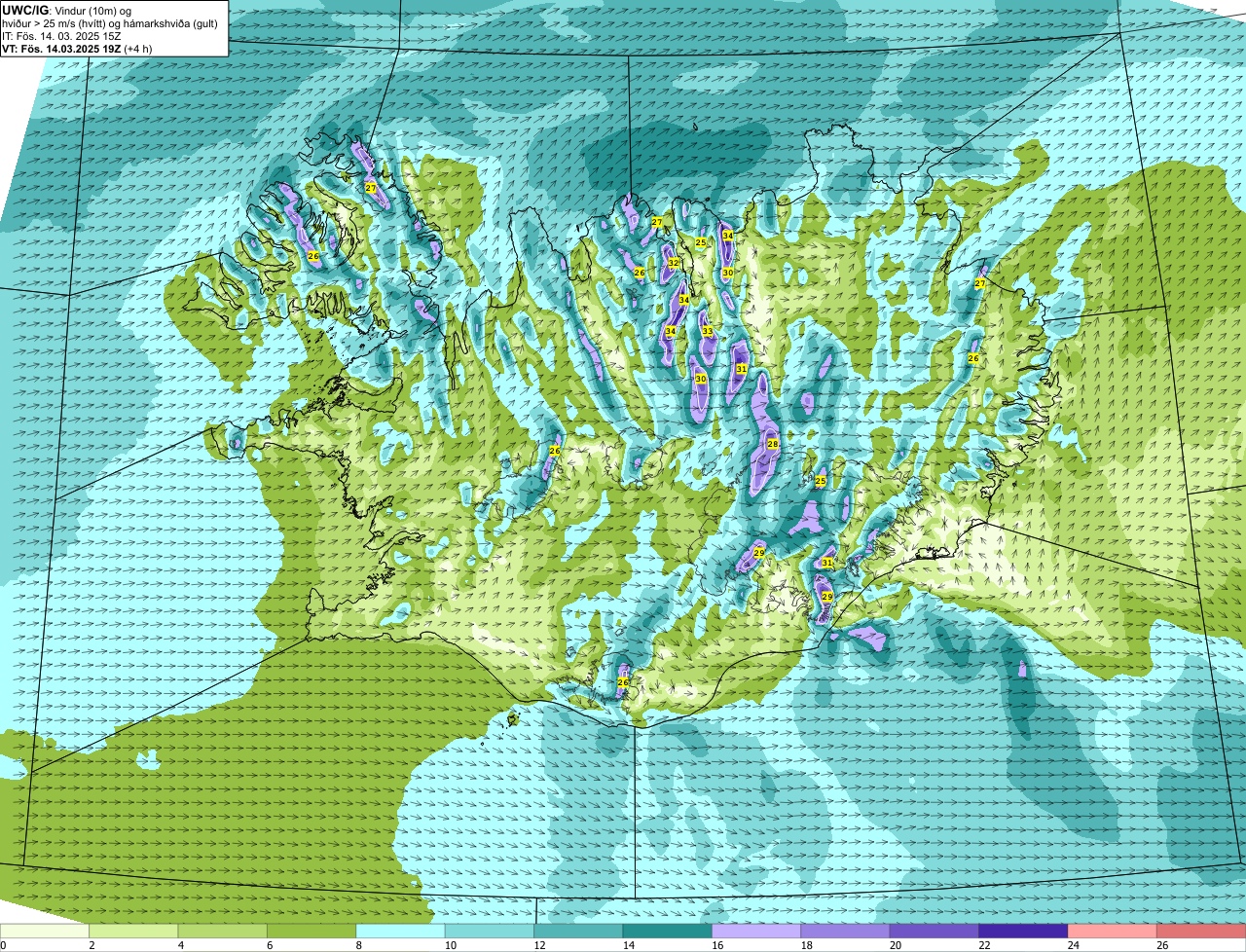The width and height of the screenshot is (1246, 952).
Task: Click the 8–10 m/s pale cyan legend swatch
Action: pyautogui.click(x=401, y=932)
